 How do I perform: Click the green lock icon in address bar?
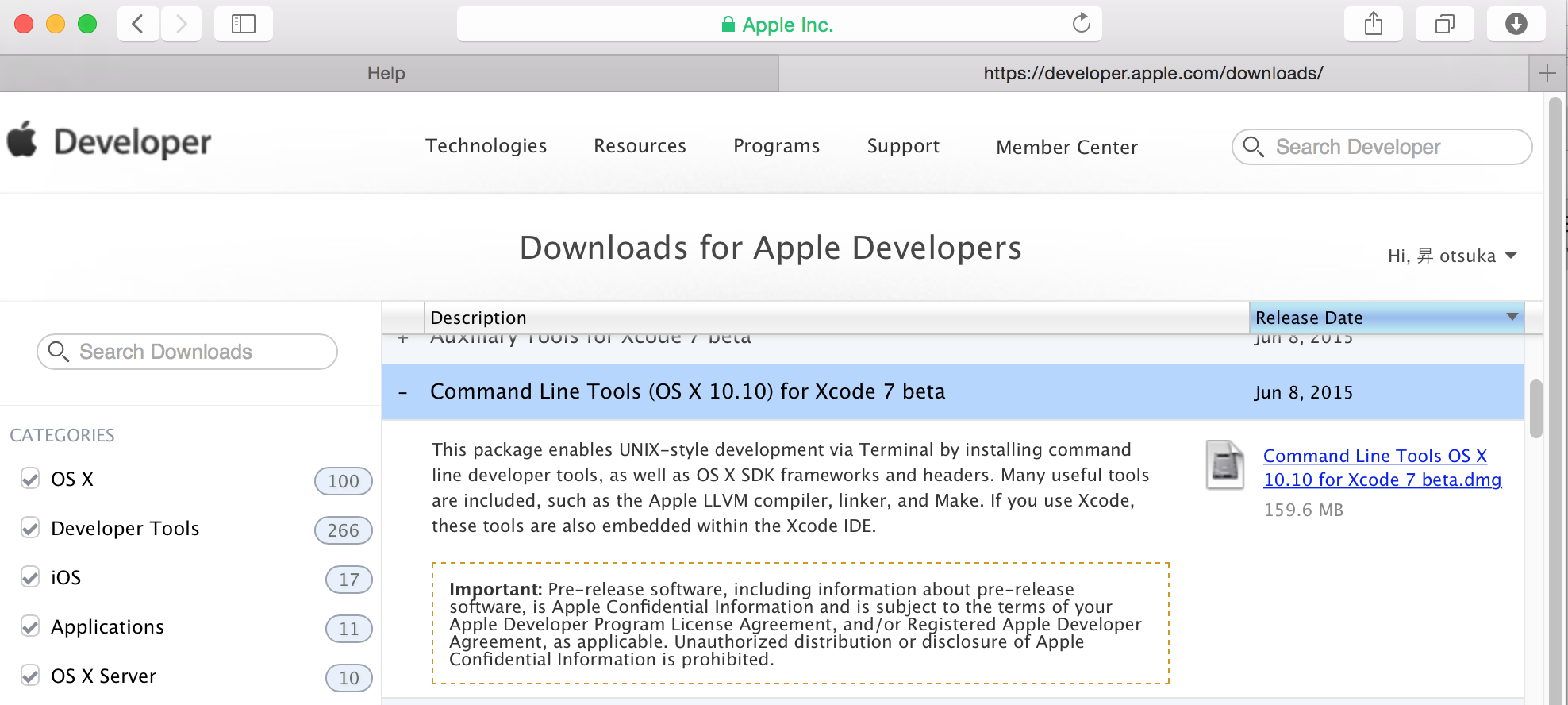728,25
